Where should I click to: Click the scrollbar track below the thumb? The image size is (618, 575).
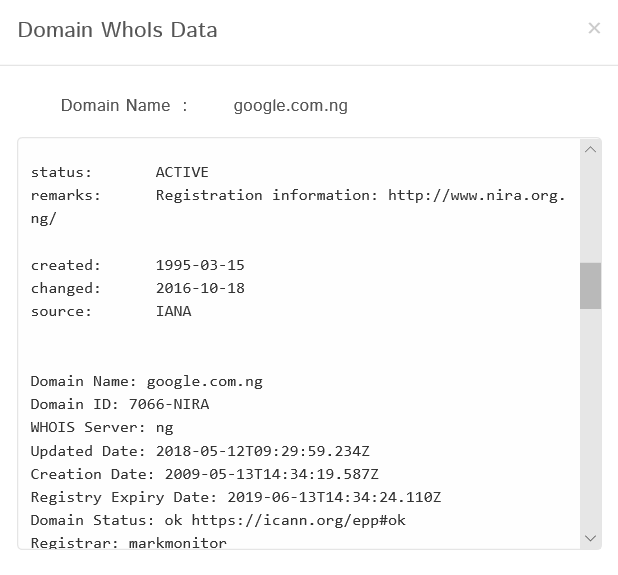pos(590,420)
